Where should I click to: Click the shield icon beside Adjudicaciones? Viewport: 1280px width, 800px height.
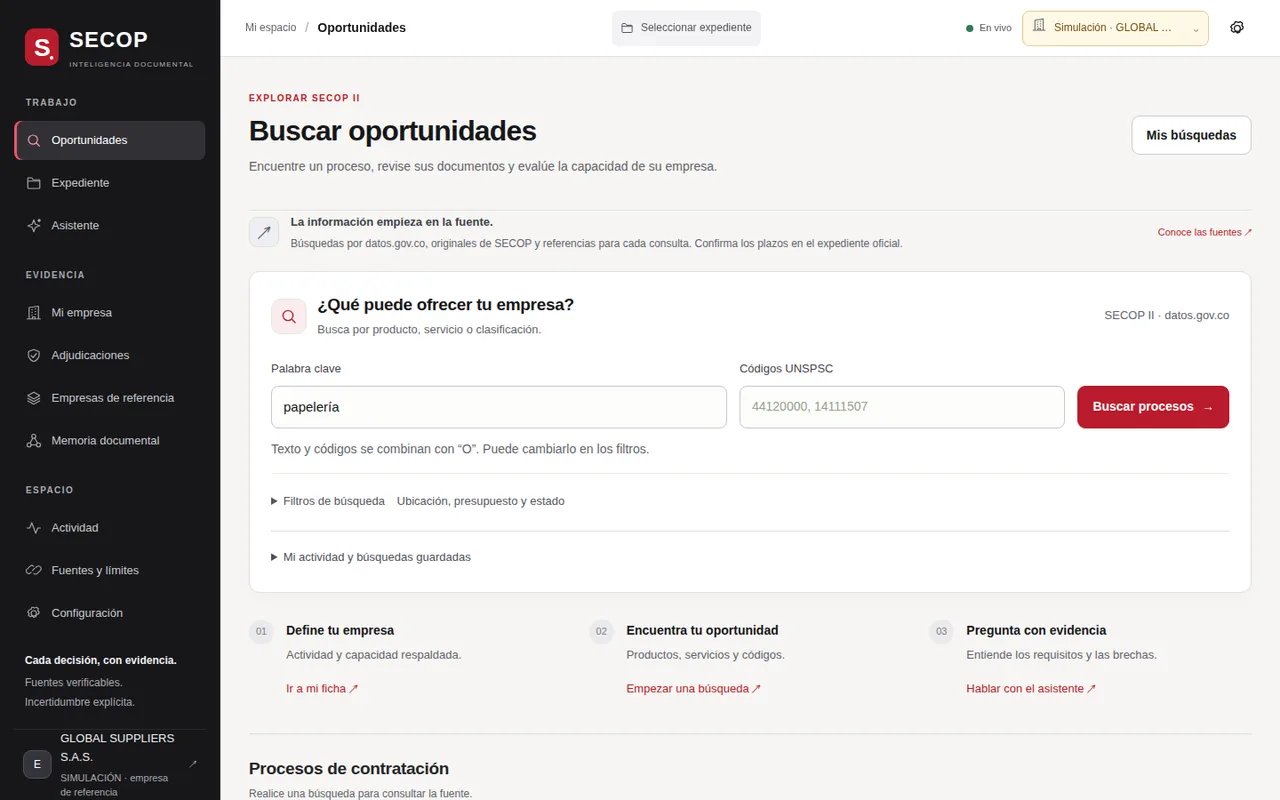tap(34, 355)
